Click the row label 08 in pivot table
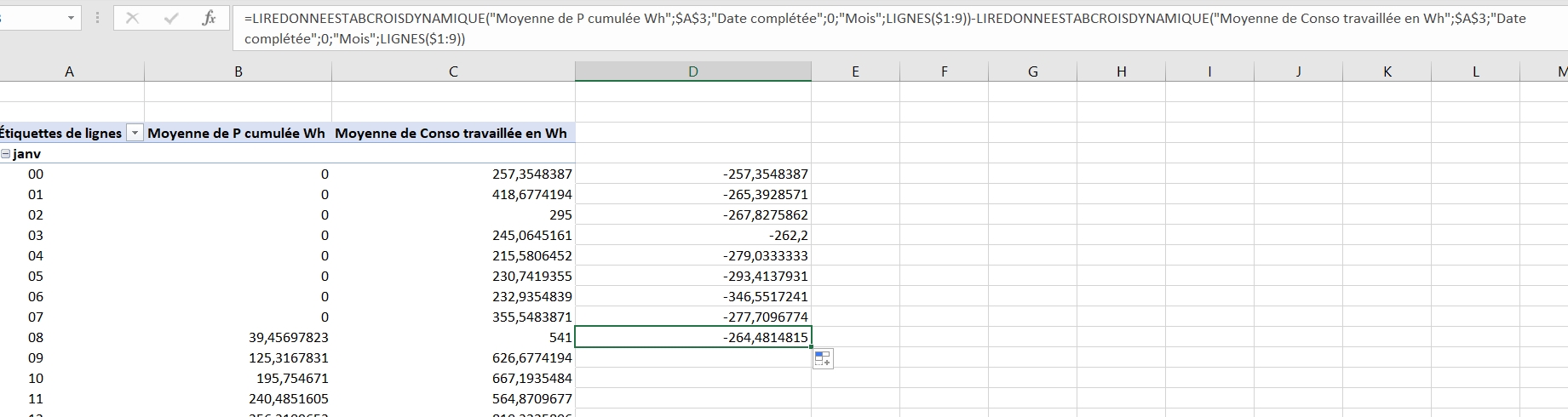Viewport: 1568px width, 417px height. click(x=36, y=338)
